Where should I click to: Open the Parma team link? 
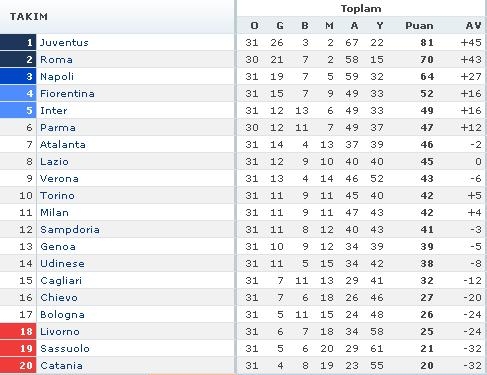coord(58,128)
